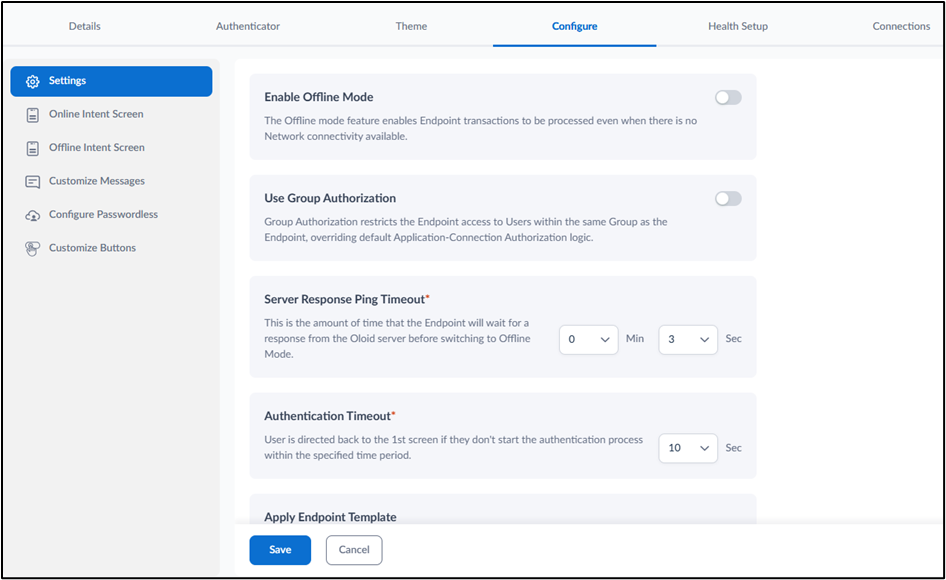Open the ping timeout seconds dropdown

pos(688,339)
